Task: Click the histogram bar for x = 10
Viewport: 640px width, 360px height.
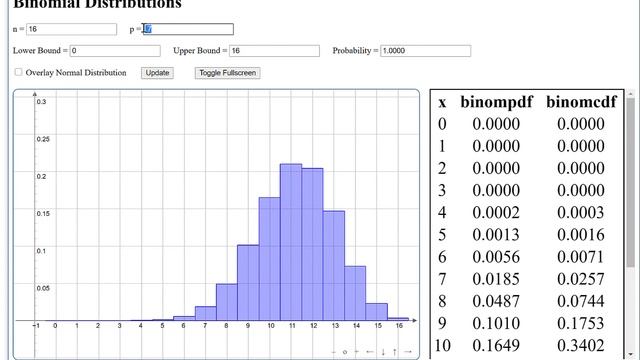Action: (269, 259)
